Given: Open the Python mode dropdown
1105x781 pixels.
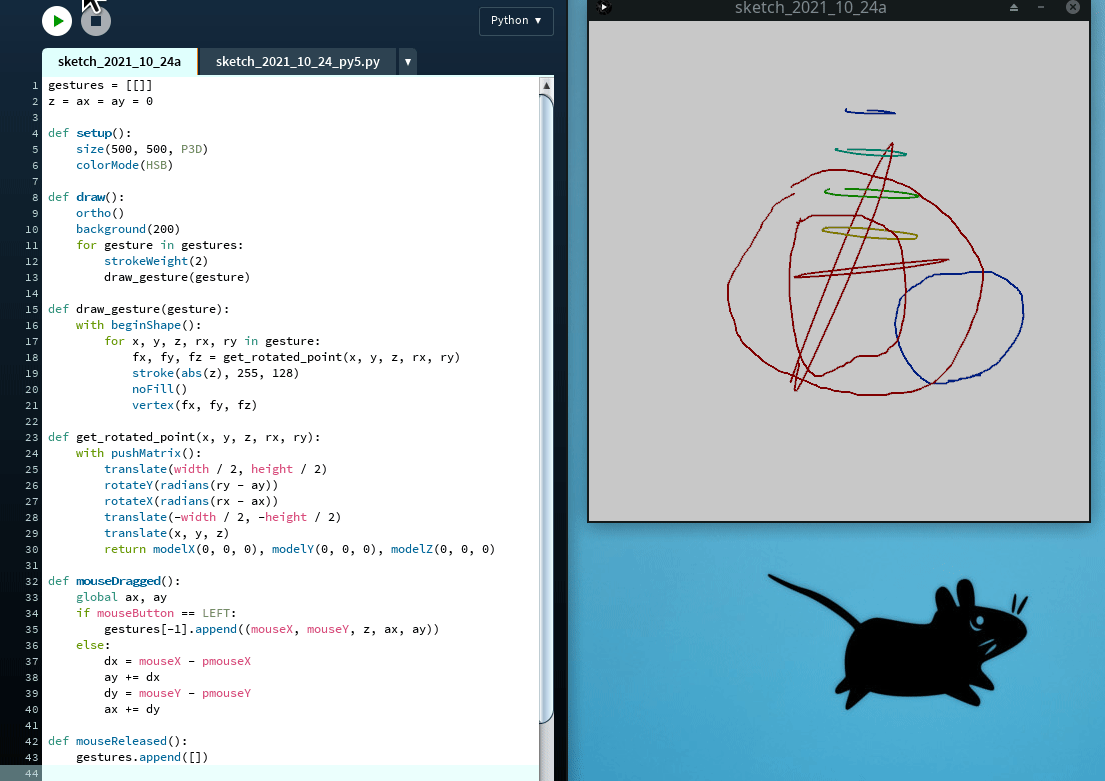Looking at the screenshot, I should pos(516,21).
